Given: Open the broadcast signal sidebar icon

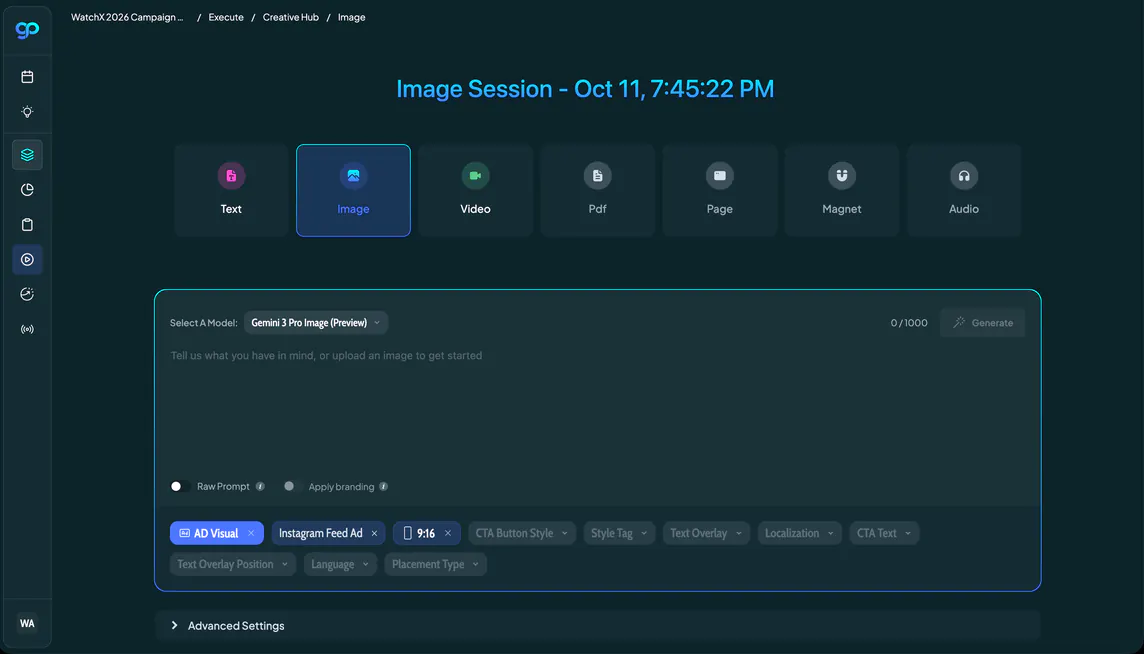Looking at the screenshot, I should pos(27,329).
